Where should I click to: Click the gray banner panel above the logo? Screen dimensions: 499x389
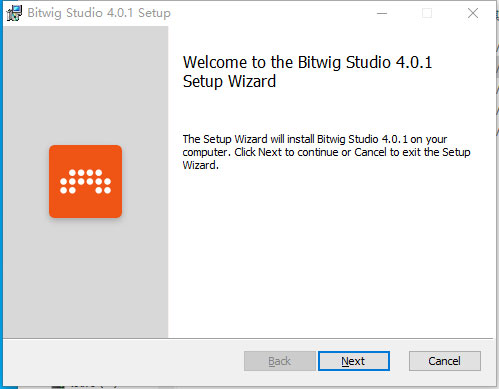[85, 85]
